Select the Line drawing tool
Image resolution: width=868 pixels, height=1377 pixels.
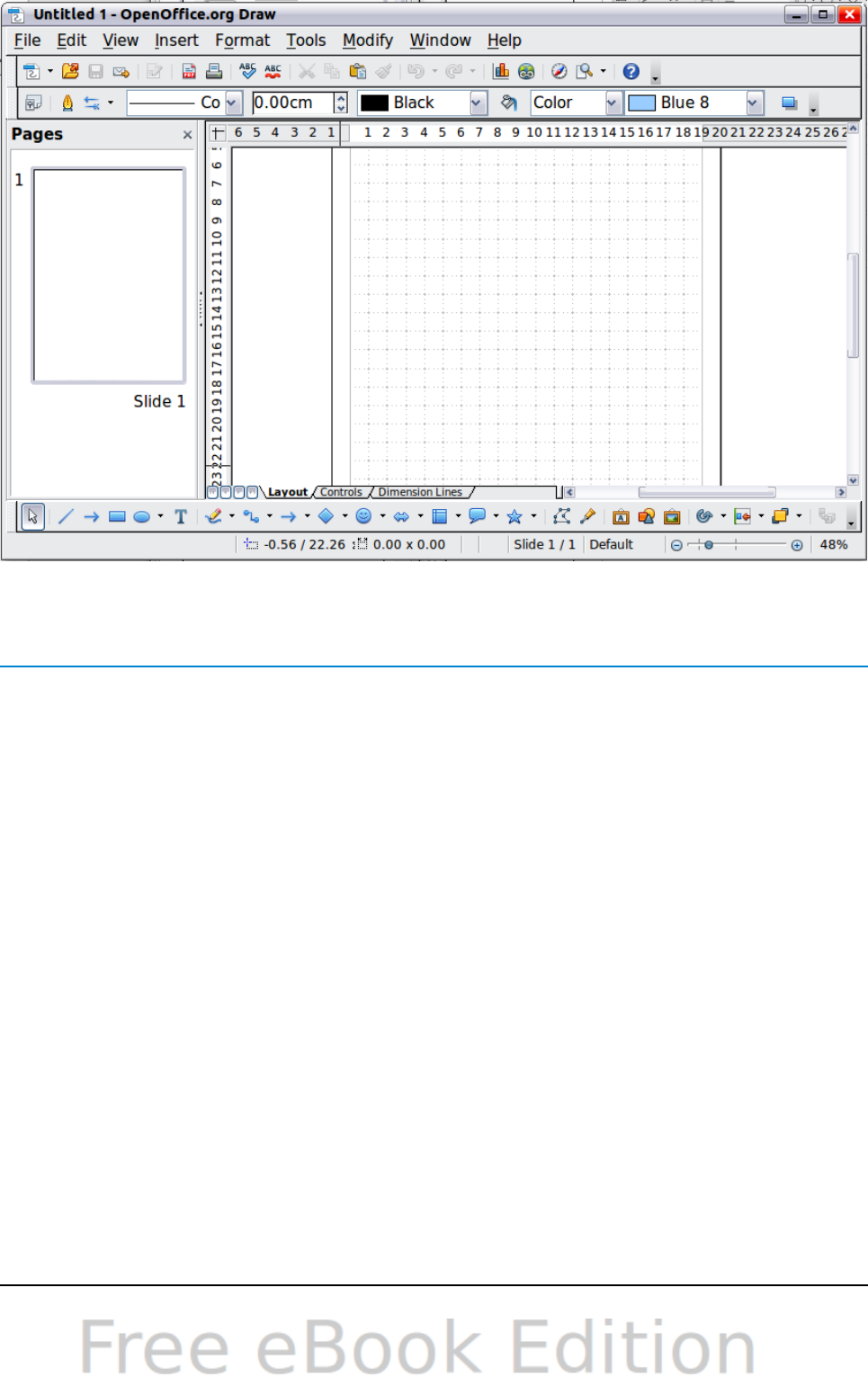[66, 516]
